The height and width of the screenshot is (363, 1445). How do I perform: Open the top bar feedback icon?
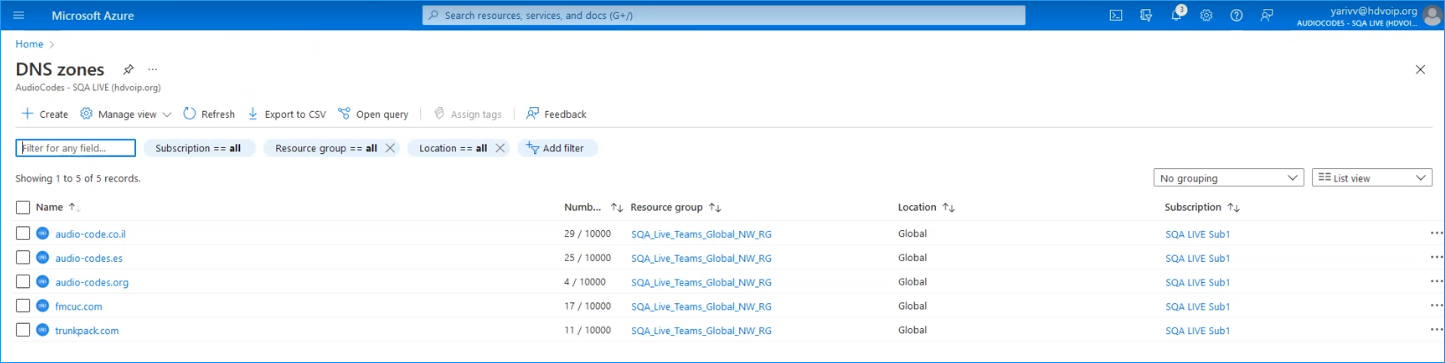pyautogui.click(x=1267, y=15)
